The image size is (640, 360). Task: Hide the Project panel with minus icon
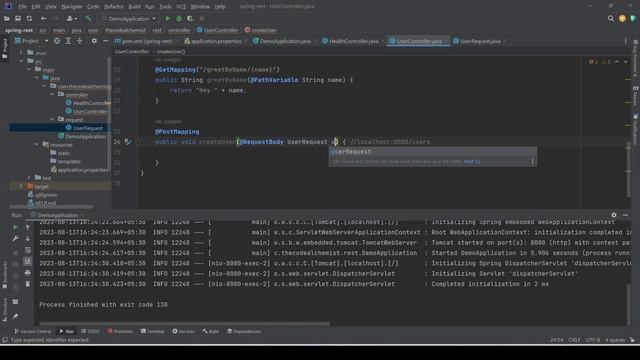tap(105, 41)
